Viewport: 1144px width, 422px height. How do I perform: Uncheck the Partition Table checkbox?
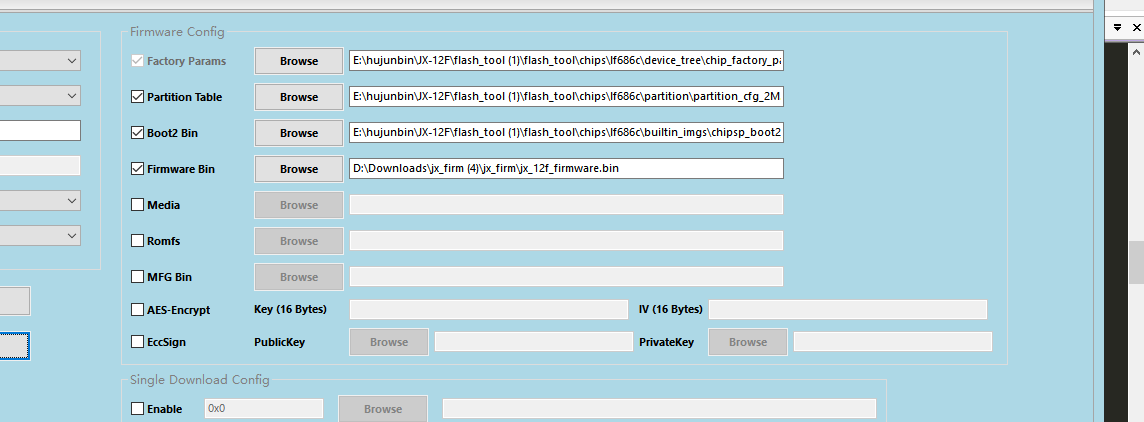[138, 97]
